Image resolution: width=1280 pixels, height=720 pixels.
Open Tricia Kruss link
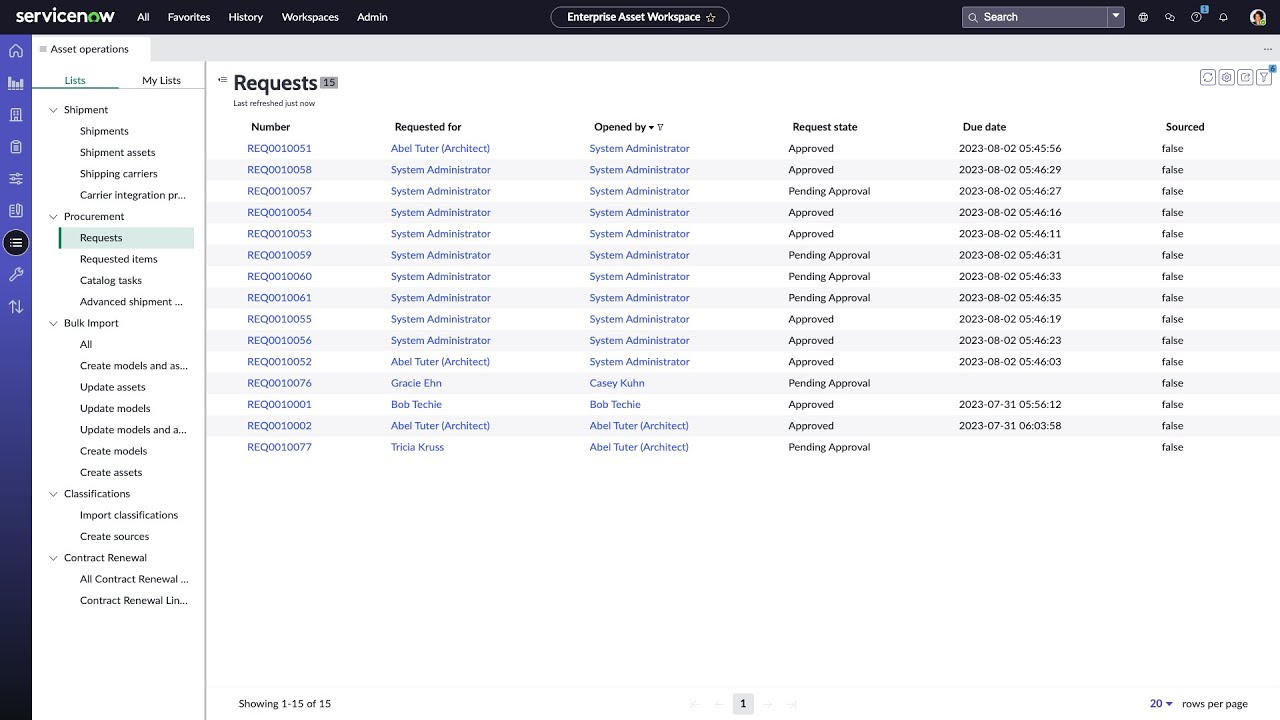tap(417, 447)
